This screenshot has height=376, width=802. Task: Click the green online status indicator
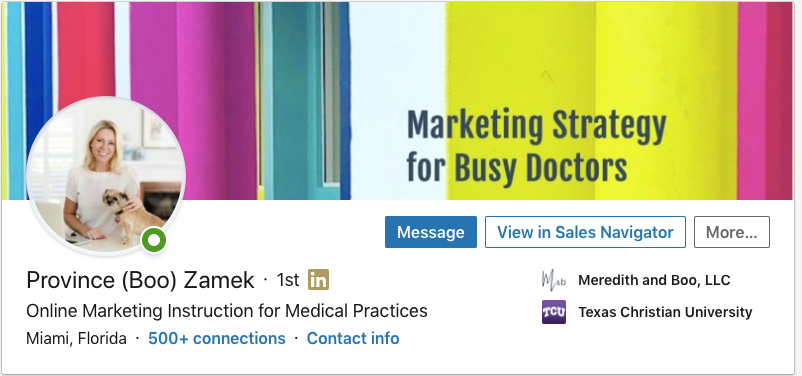[154, 240]
